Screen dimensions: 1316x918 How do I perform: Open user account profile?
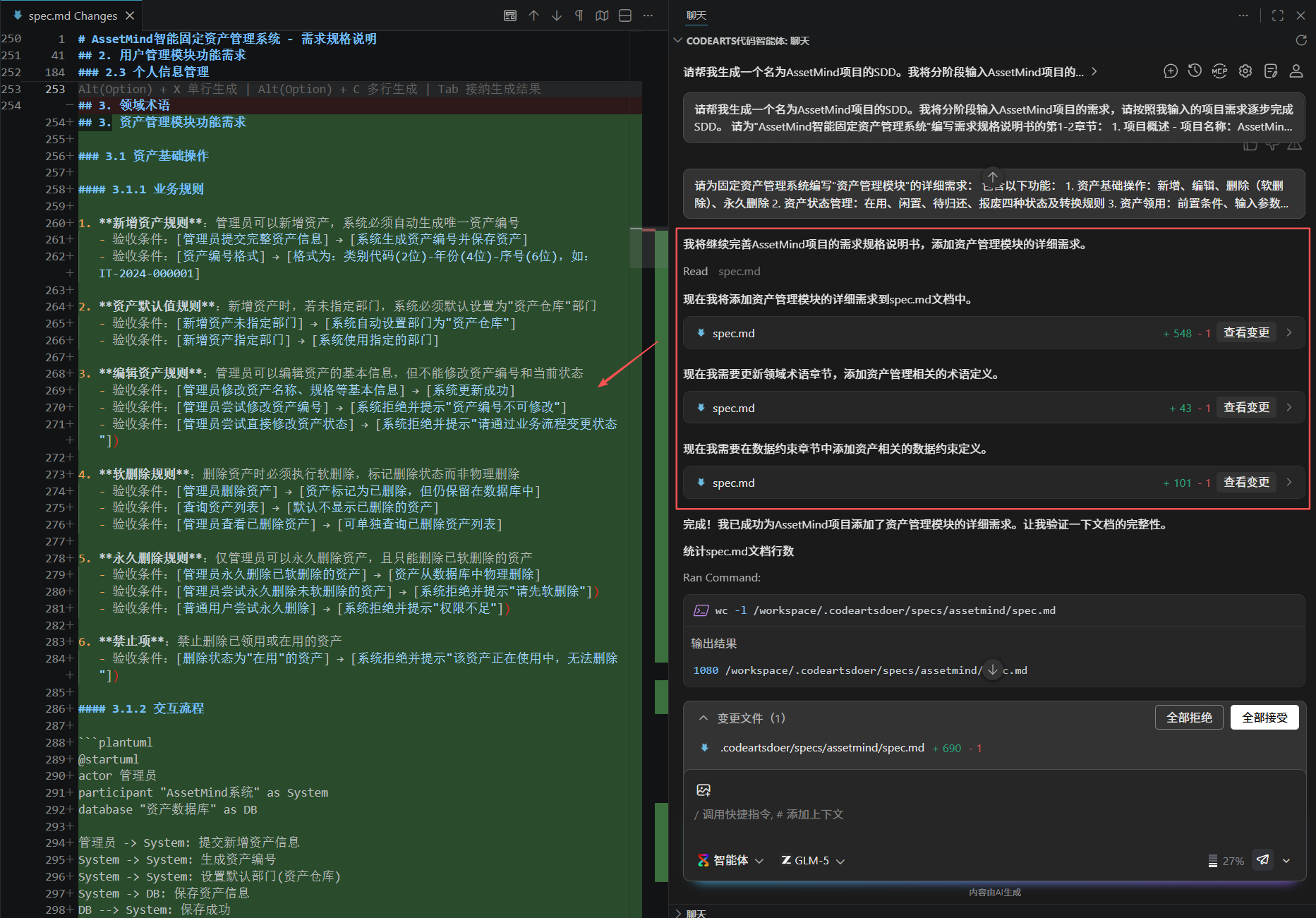[1296, 71]
